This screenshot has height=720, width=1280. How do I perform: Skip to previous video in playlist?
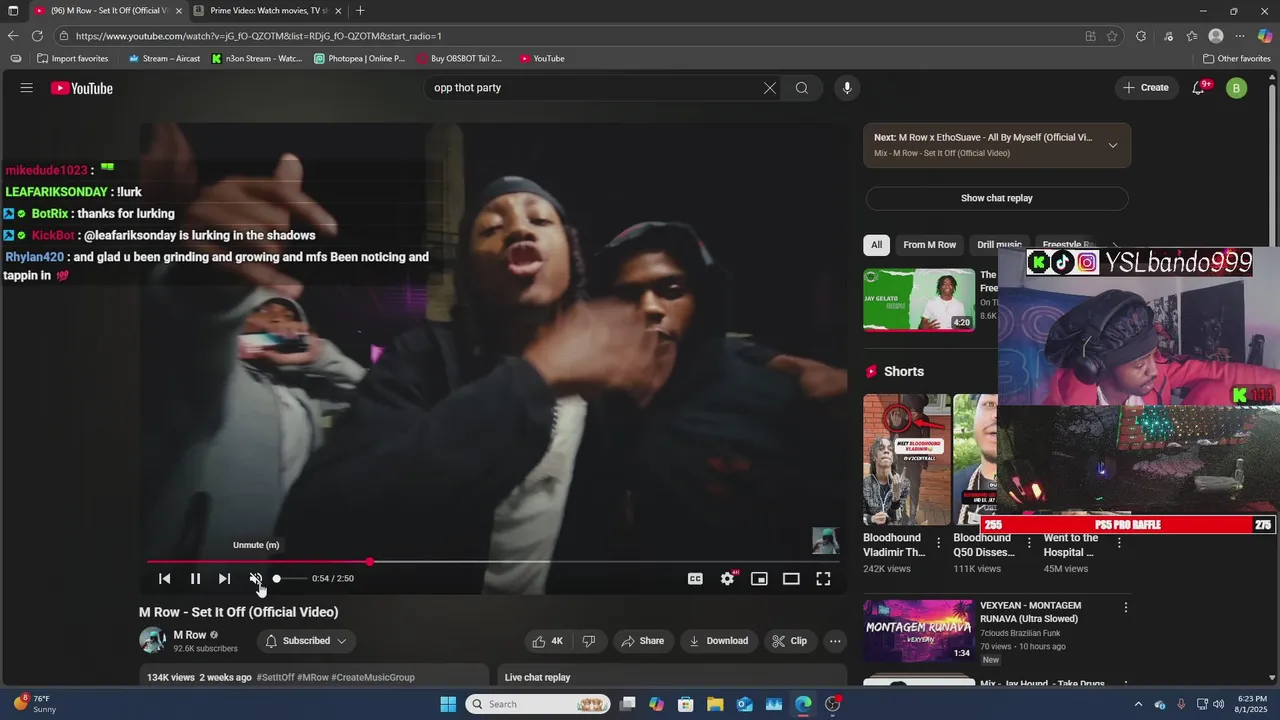point(165,579)
